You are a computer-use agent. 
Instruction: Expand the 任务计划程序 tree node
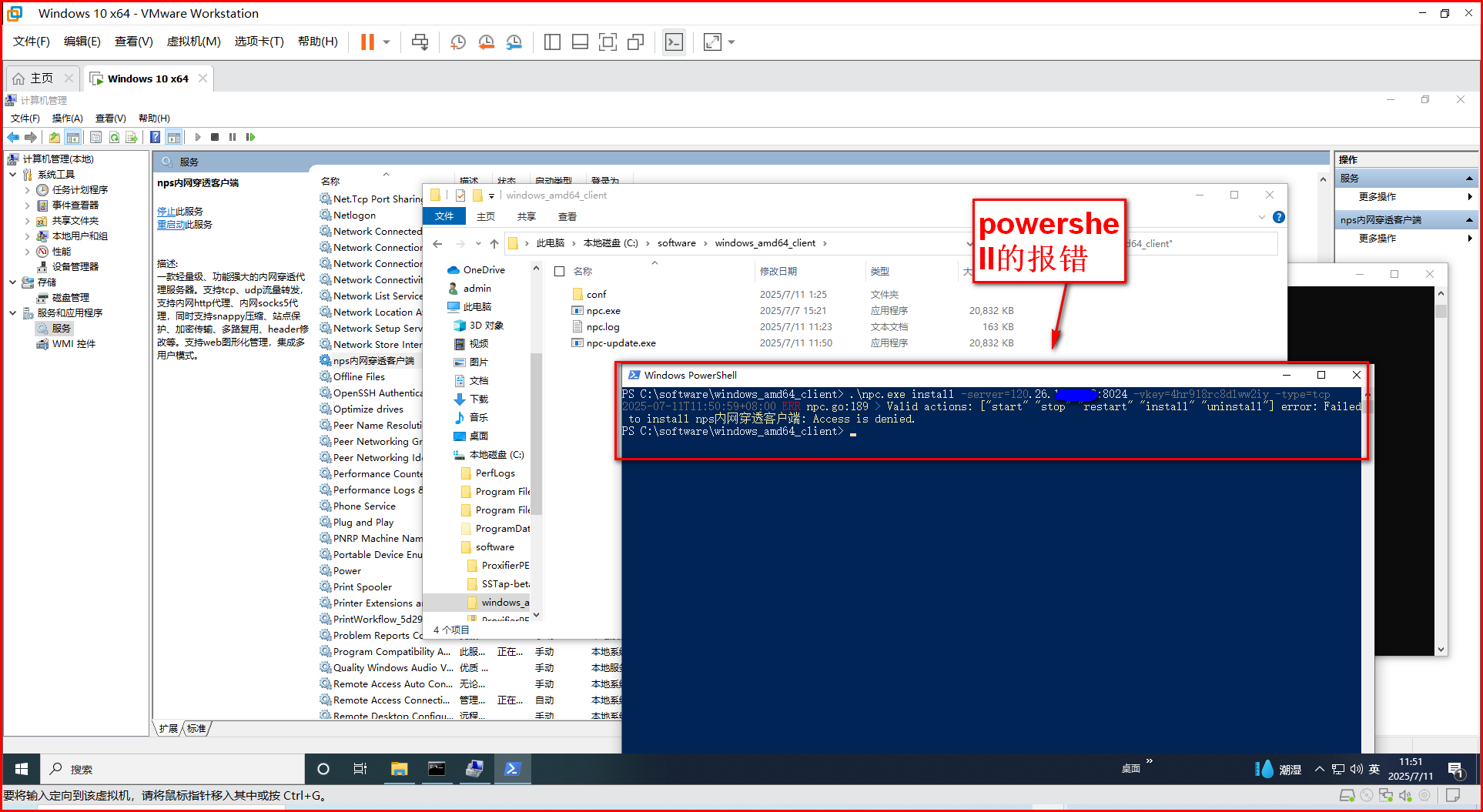click(x=28, y=190)
